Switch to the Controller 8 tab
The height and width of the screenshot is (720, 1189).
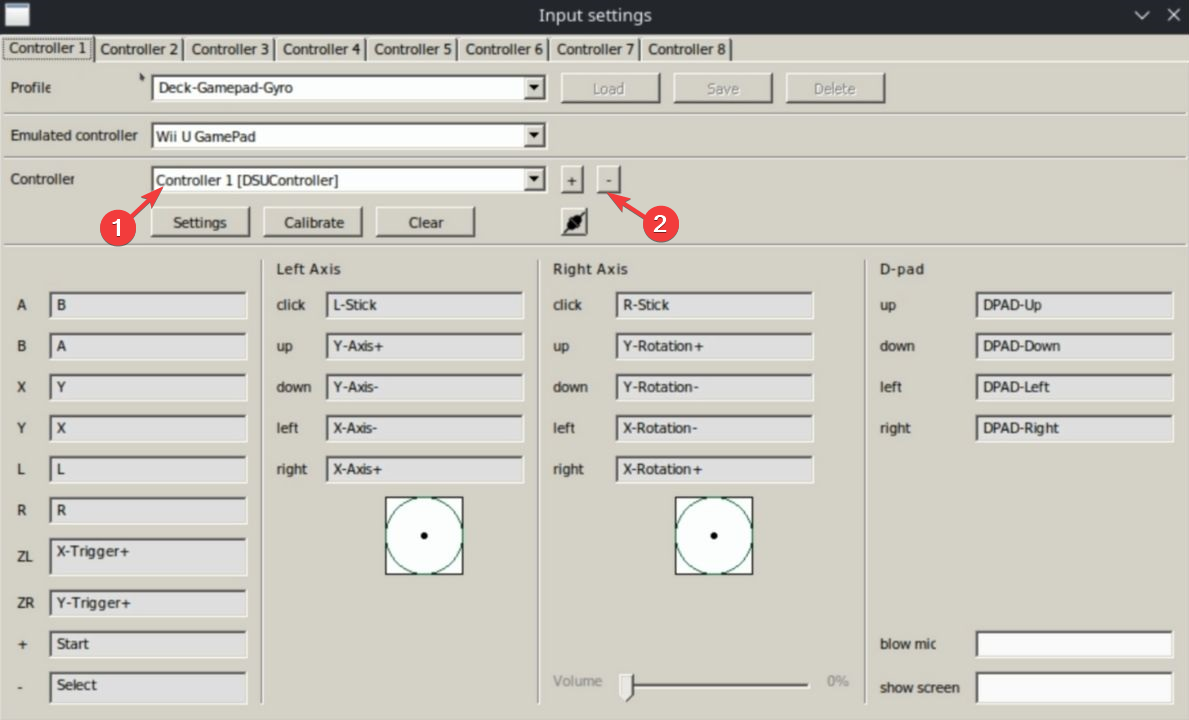point(686,49)
